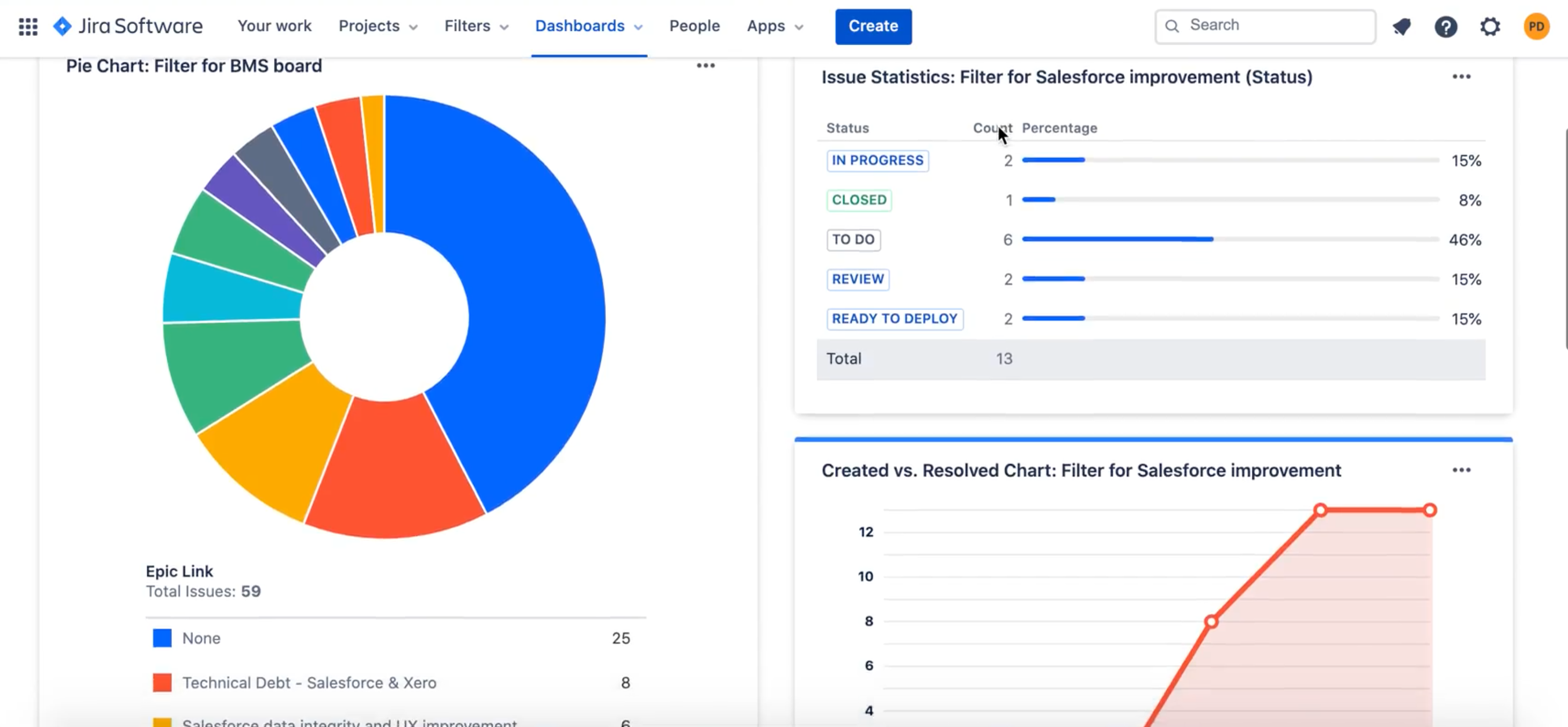Click the TO DO percentage progress bar
The height and width of the screenshot is (727, 1568).
pyautogui.click(x=1230, y=239)
